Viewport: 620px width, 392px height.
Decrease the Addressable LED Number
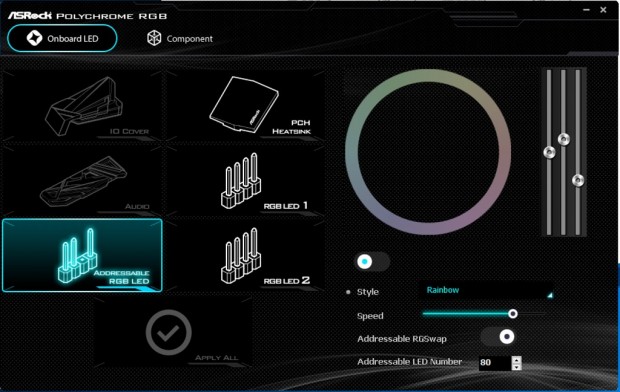(x=516, y=367)
